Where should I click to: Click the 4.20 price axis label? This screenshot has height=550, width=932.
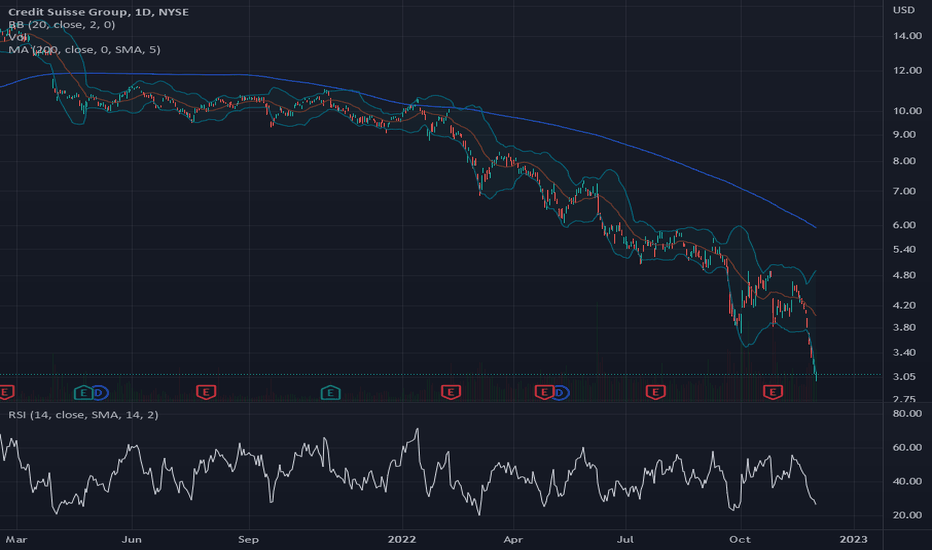point(904,305)
